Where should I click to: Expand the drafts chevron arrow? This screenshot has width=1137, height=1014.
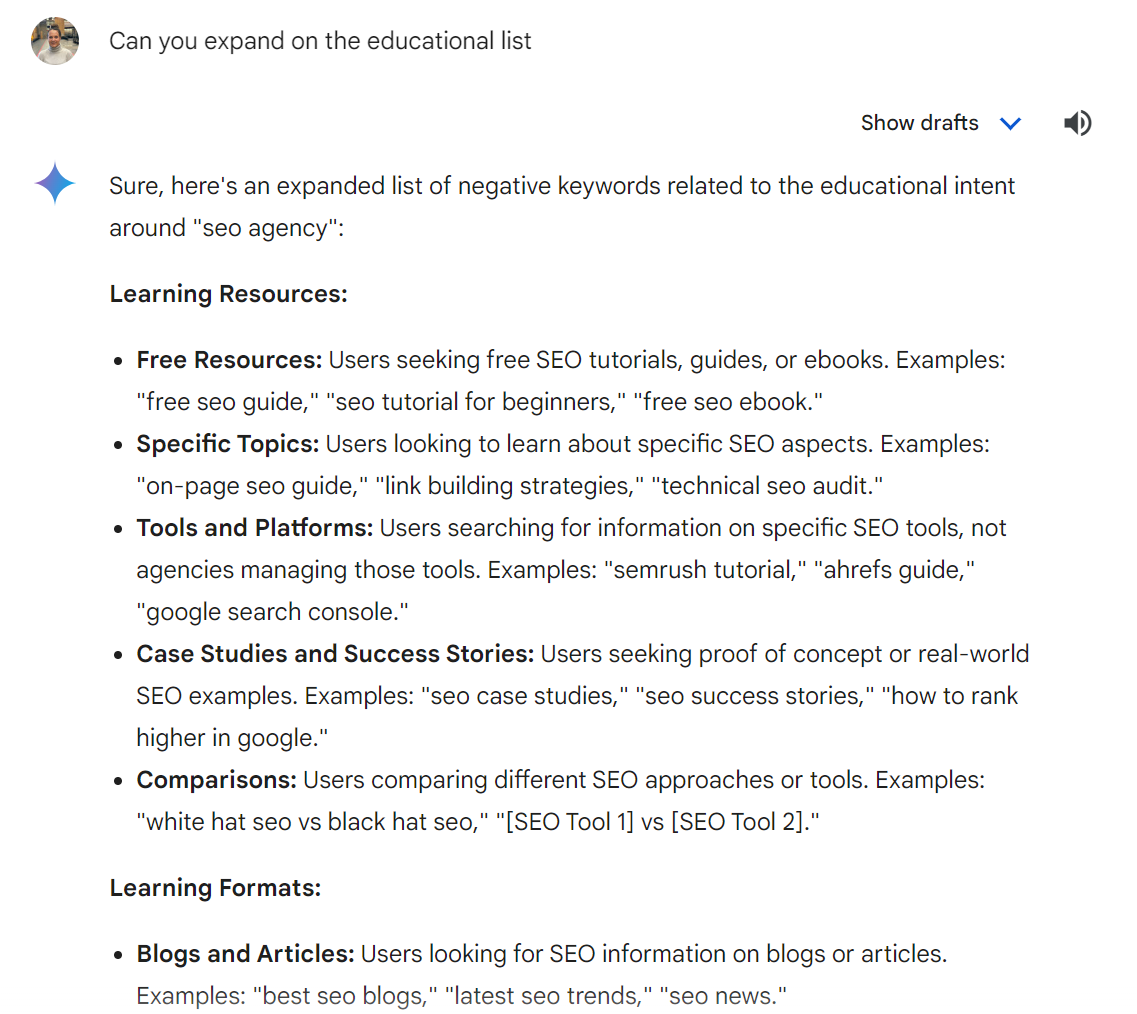click(1010, 123)
